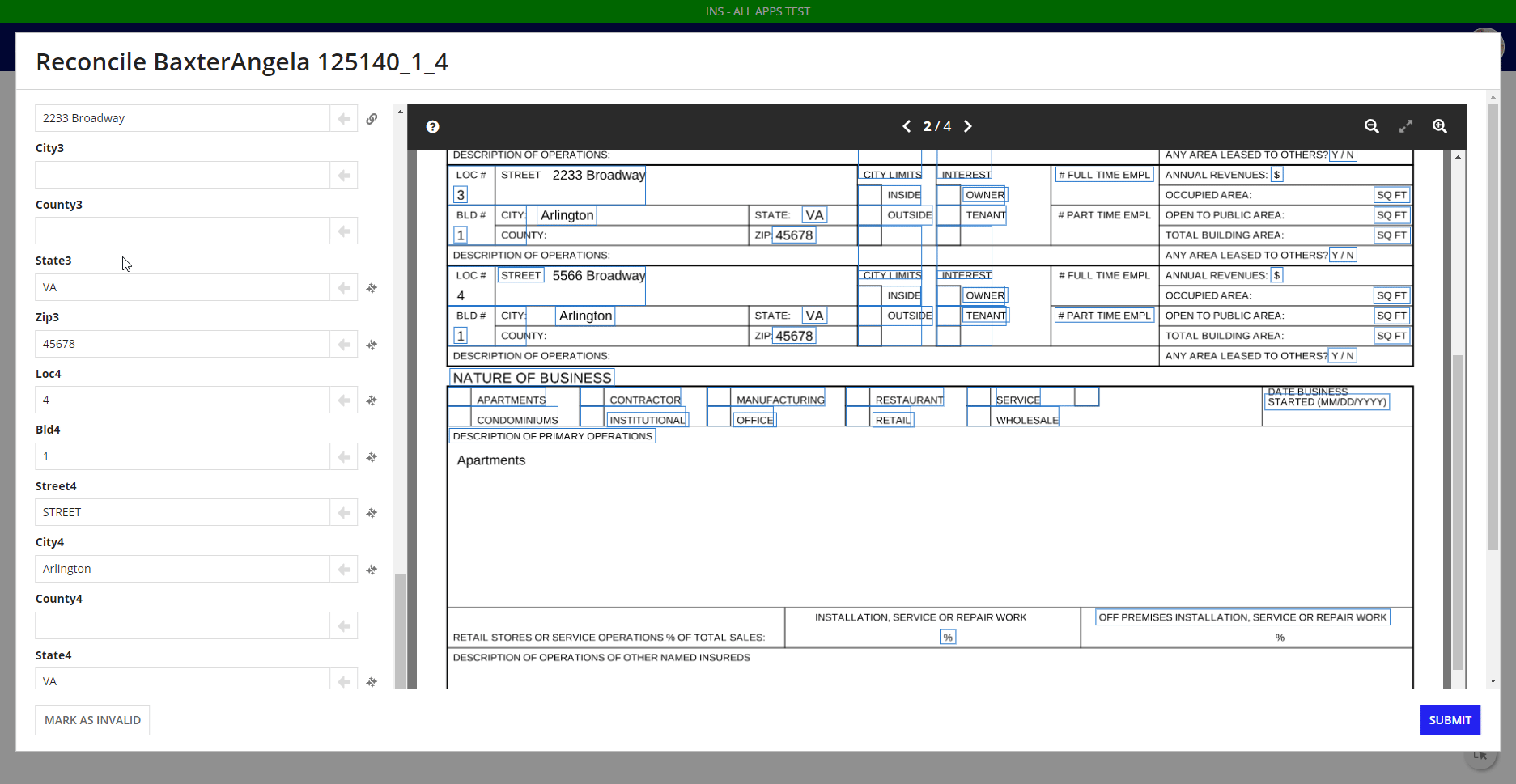Select DESCRIPTION OF PRIMARY OPERATIONS label box
Screen dimensions: 1516x784
tap(553, 436)
